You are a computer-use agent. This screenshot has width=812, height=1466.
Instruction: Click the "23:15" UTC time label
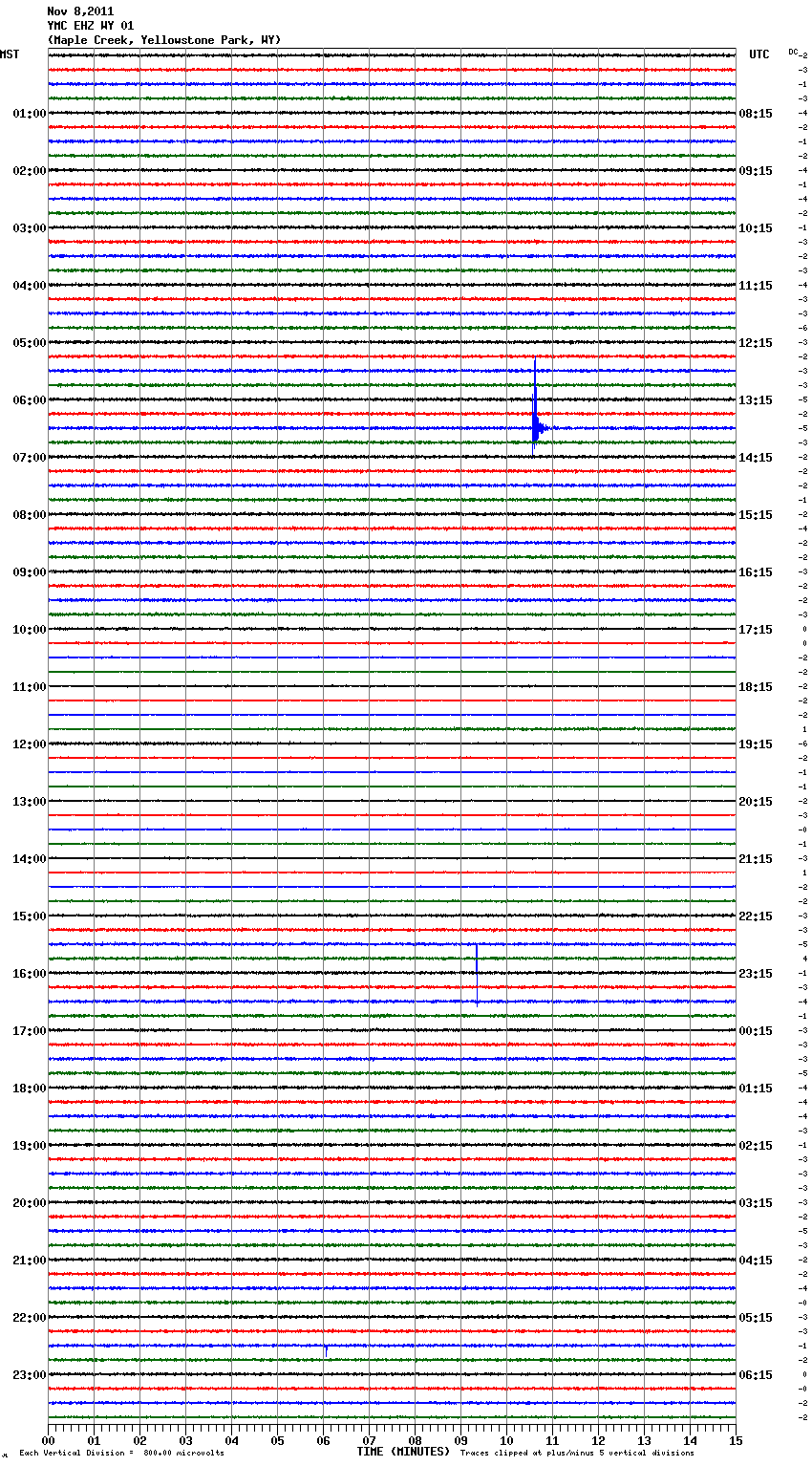pos(756,974)
